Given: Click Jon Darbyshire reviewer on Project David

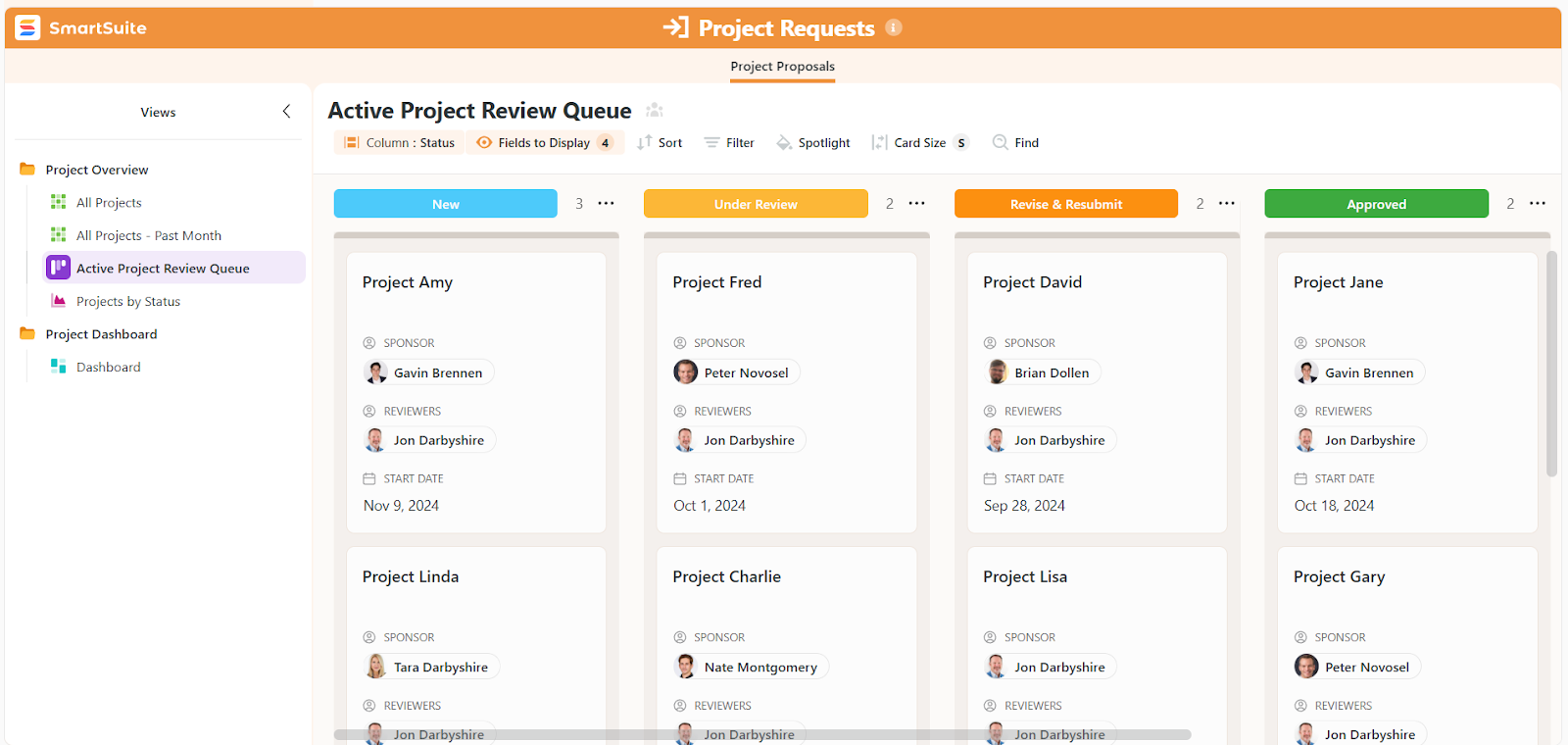Looking at the screenshot, I should pos(1050,440).
